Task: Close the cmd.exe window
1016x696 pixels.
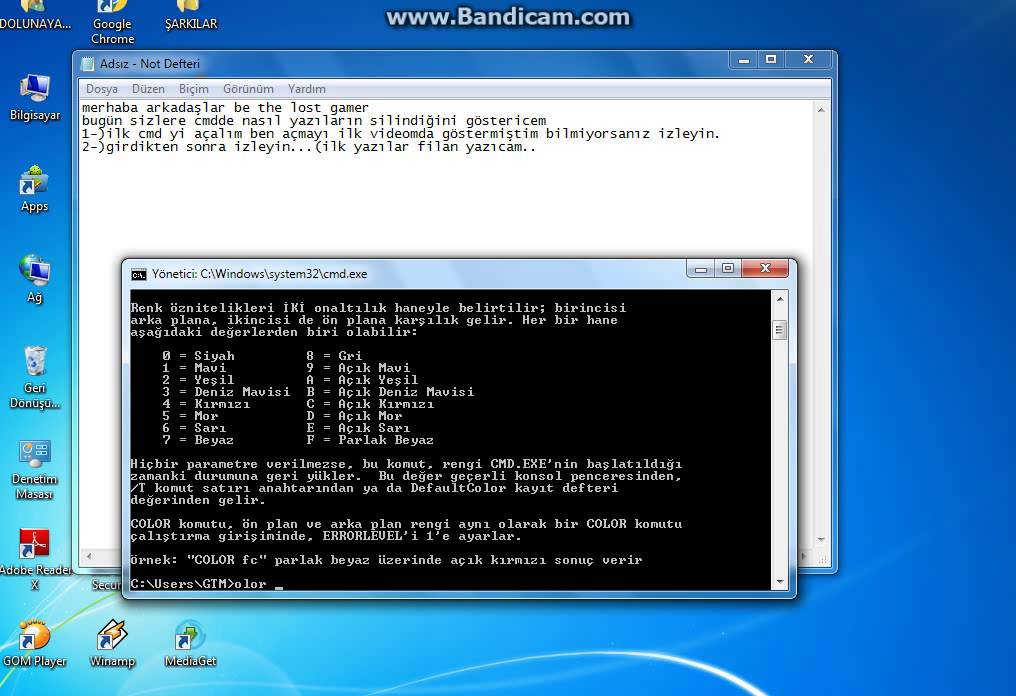Action: [765, 269]
